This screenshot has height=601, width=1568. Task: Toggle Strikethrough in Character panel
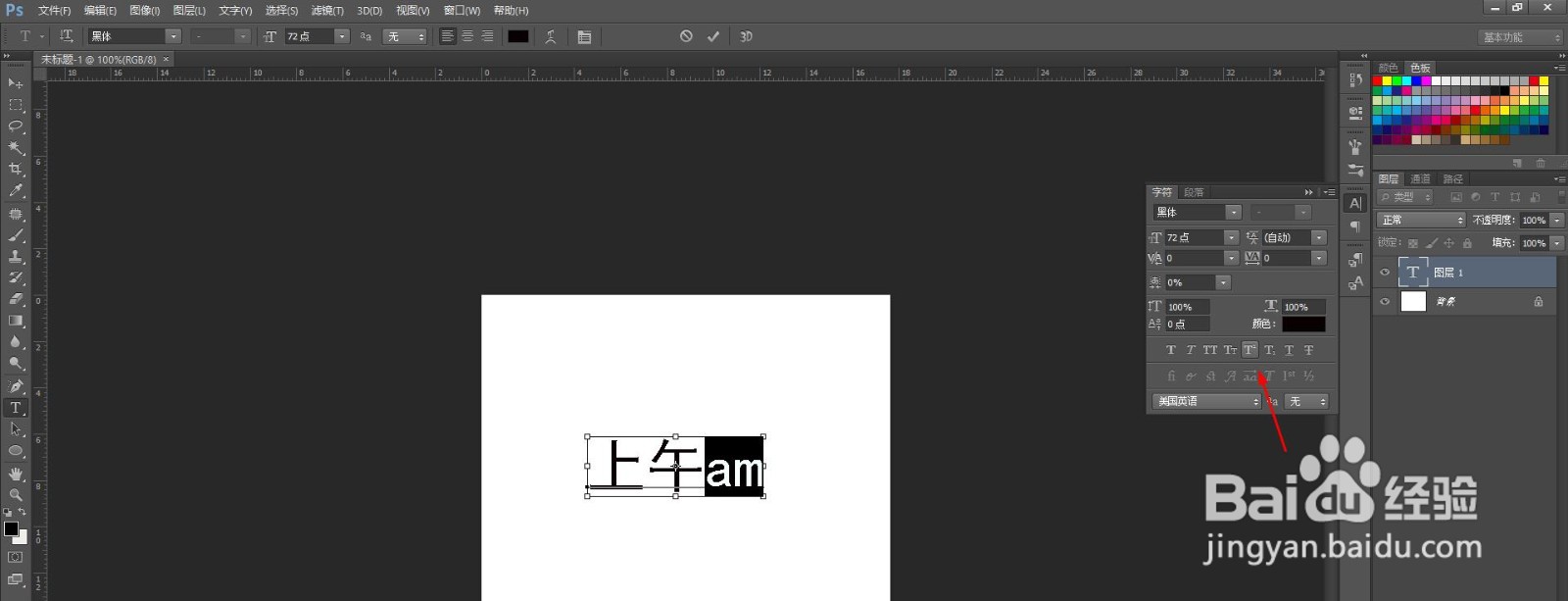pyautogui.click(x=1308, y=350)
